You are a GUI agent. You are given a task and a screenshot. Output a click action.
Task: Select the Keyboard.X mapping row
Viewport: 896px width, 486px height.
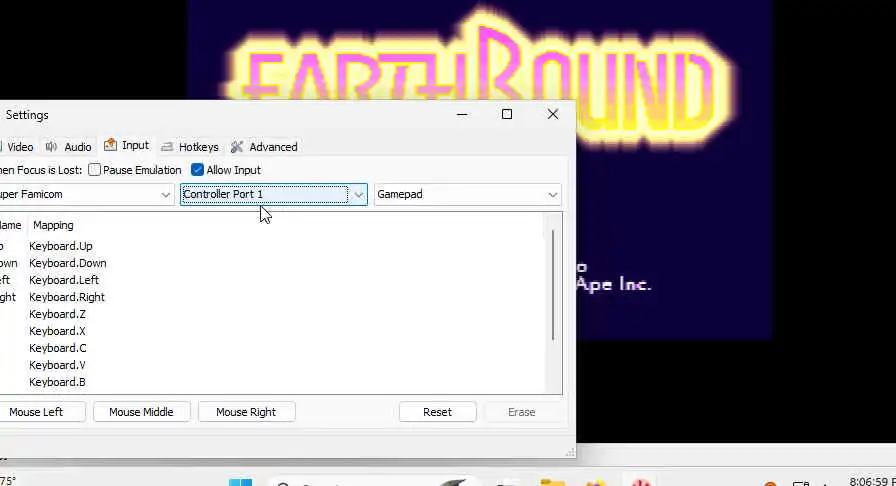pyautogui.click(x=271, y=331)
